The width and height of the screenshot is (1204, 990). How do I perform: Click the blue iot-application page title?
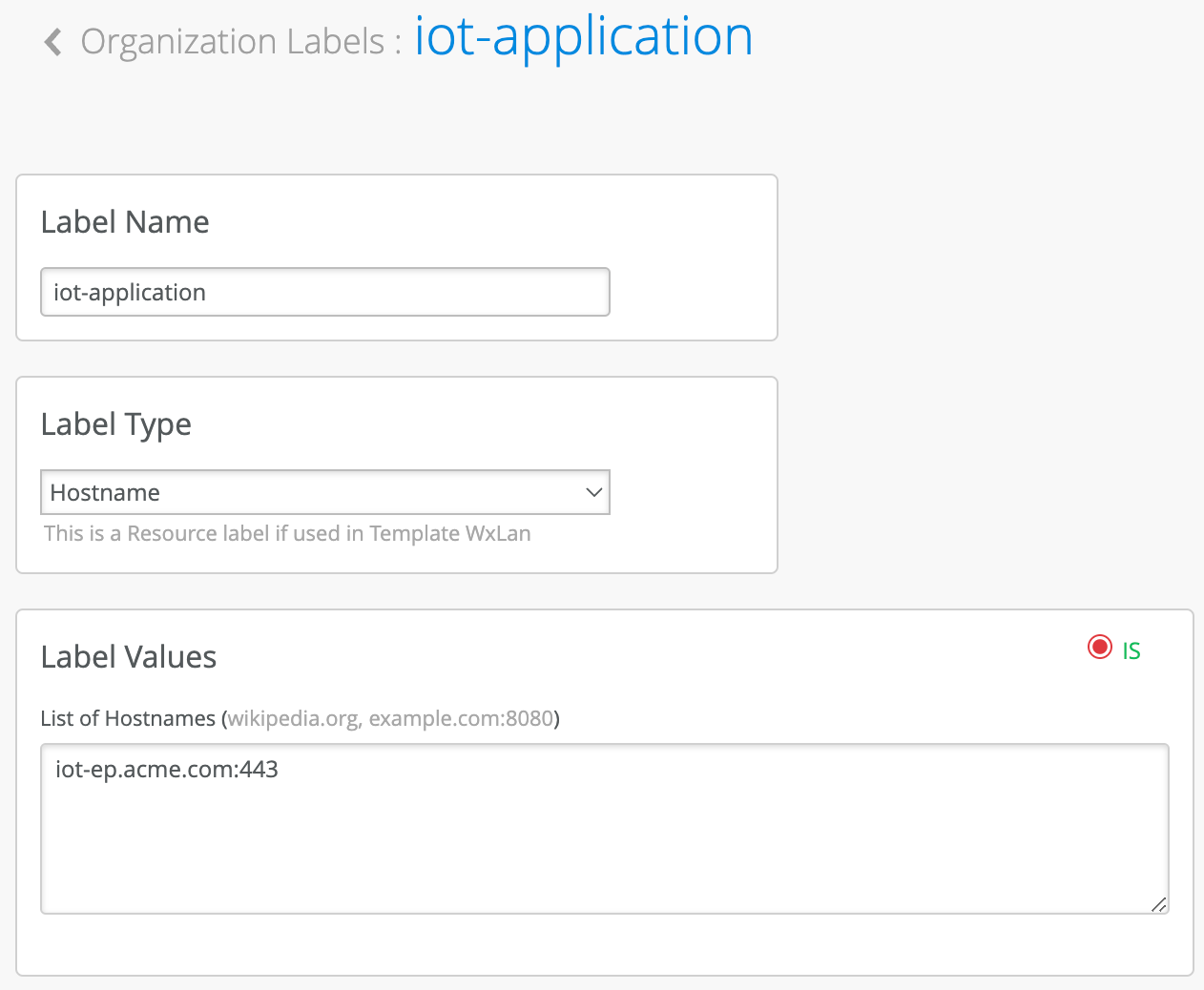point(583,38)
